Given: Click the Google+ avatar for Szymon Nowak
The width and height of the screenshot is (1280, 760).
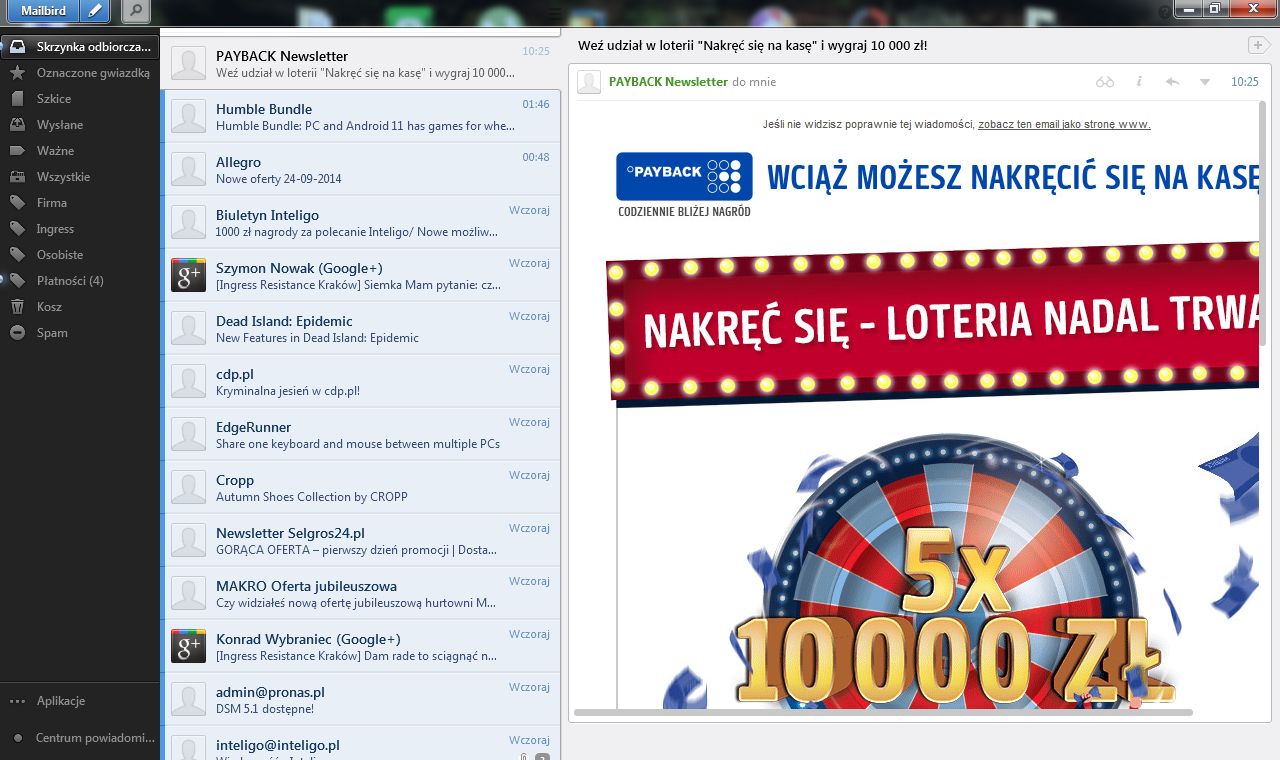Looking at the screenshot, I should click(x=188, y=275).
